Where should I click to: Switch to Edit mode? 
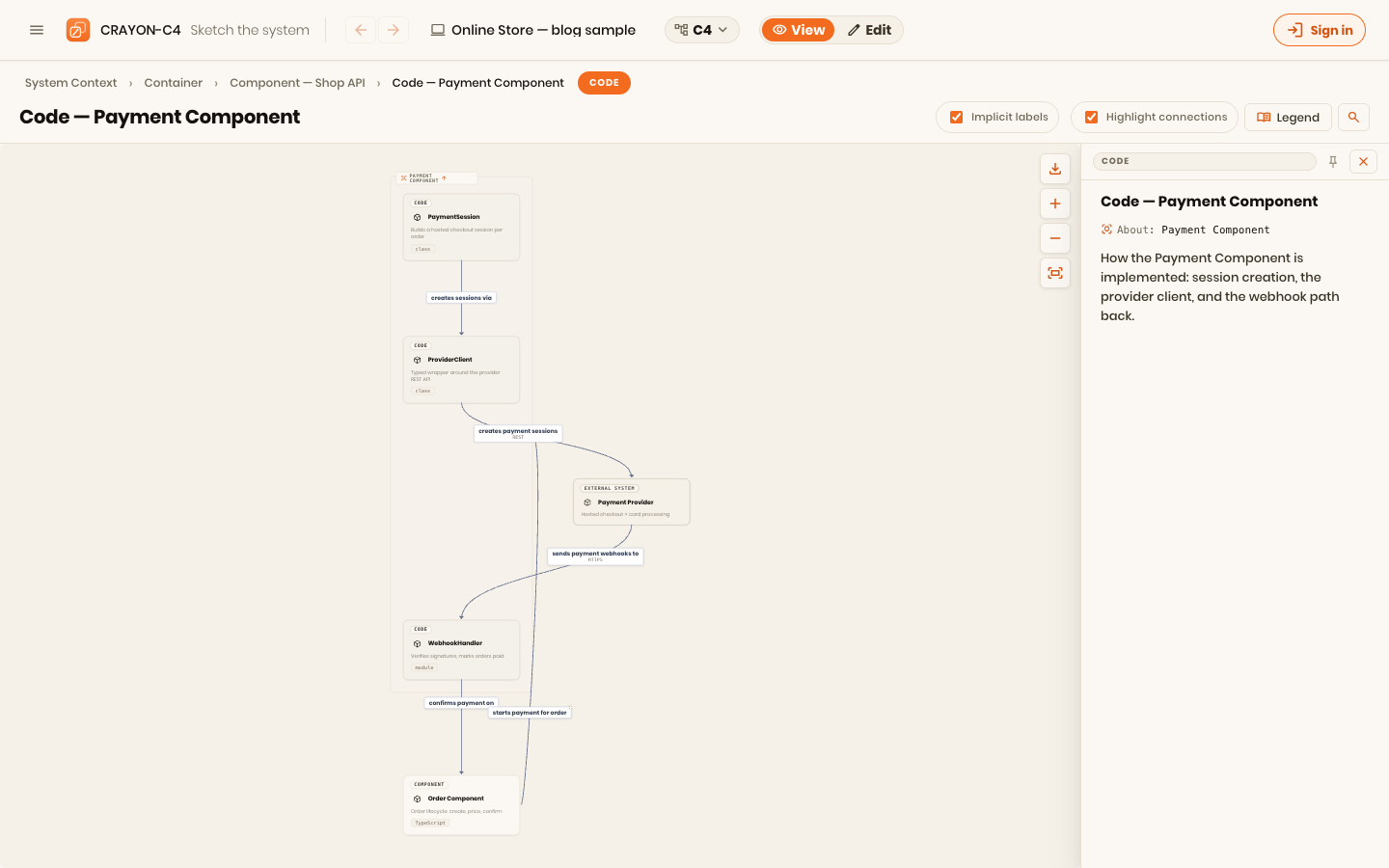pyautogui.click(x=869, y=30)
